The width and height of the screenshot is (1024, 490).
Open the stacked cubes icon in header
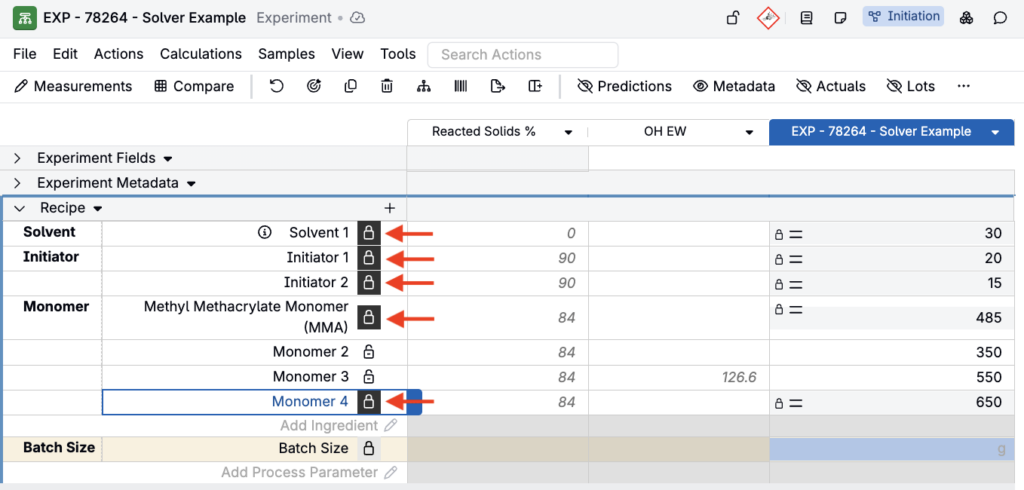[967, 18]
